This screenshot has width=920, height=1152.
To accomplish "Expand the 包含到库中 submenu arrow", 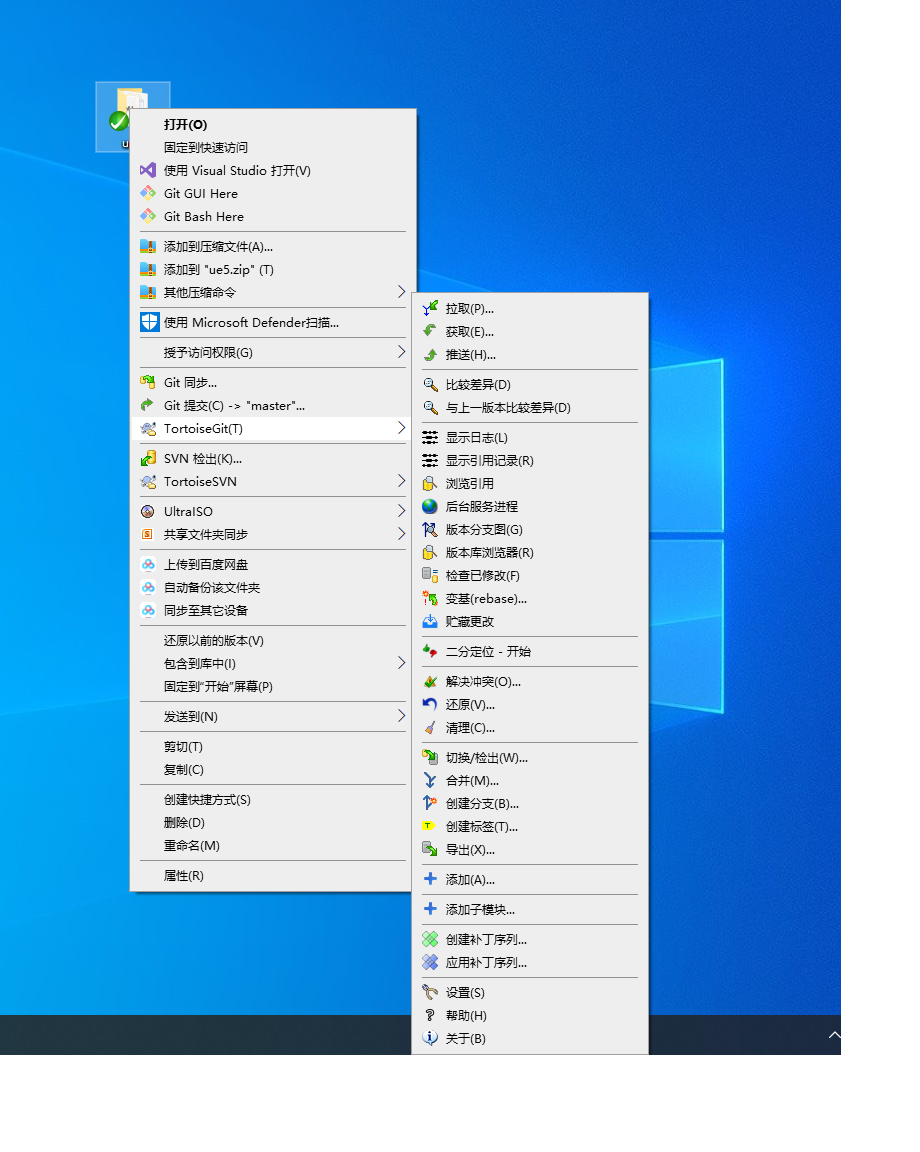I will (401, 663).
